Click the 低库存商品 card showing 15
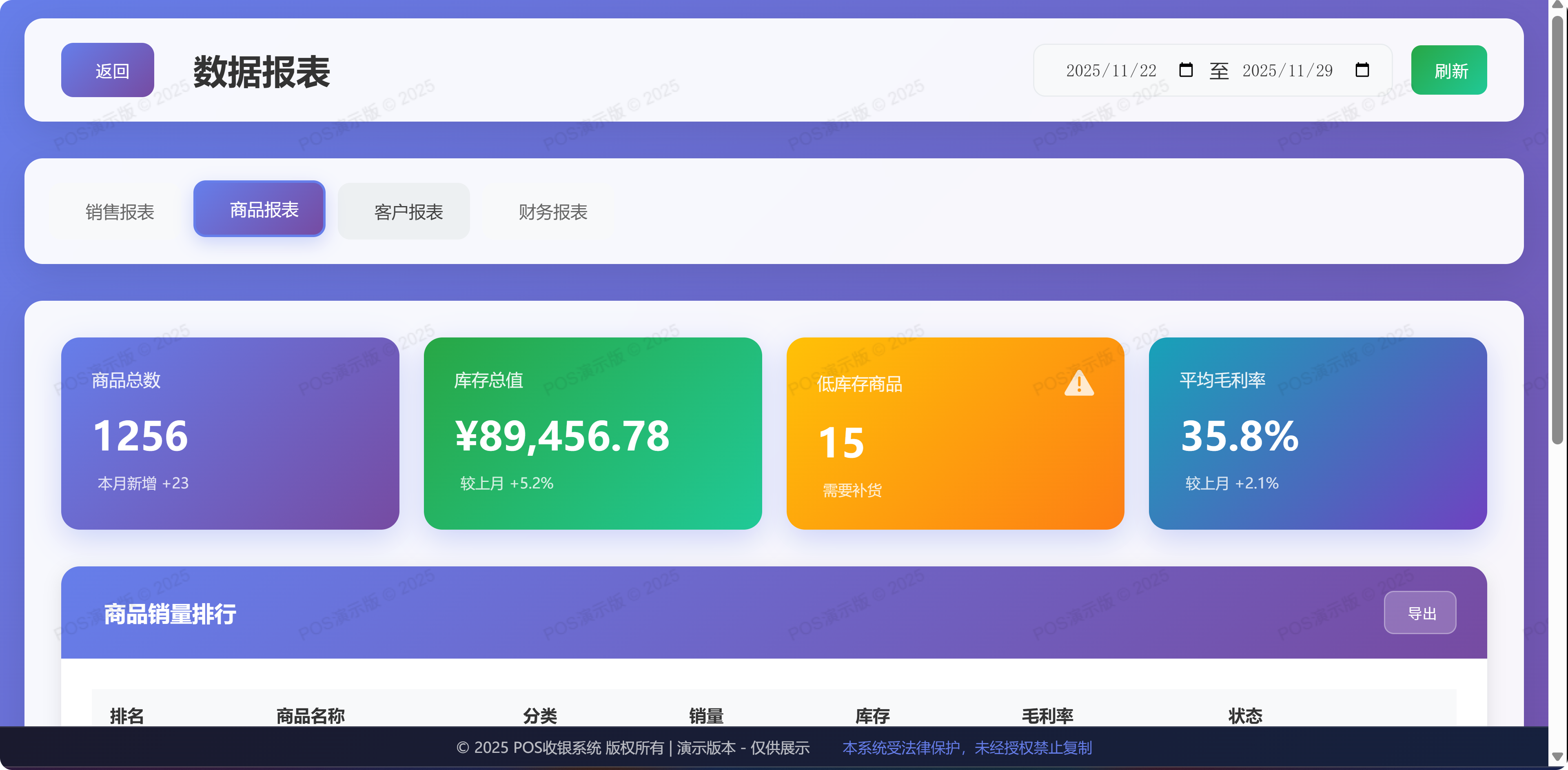This screenshot has width=1568, height=770. coord(956,432)
